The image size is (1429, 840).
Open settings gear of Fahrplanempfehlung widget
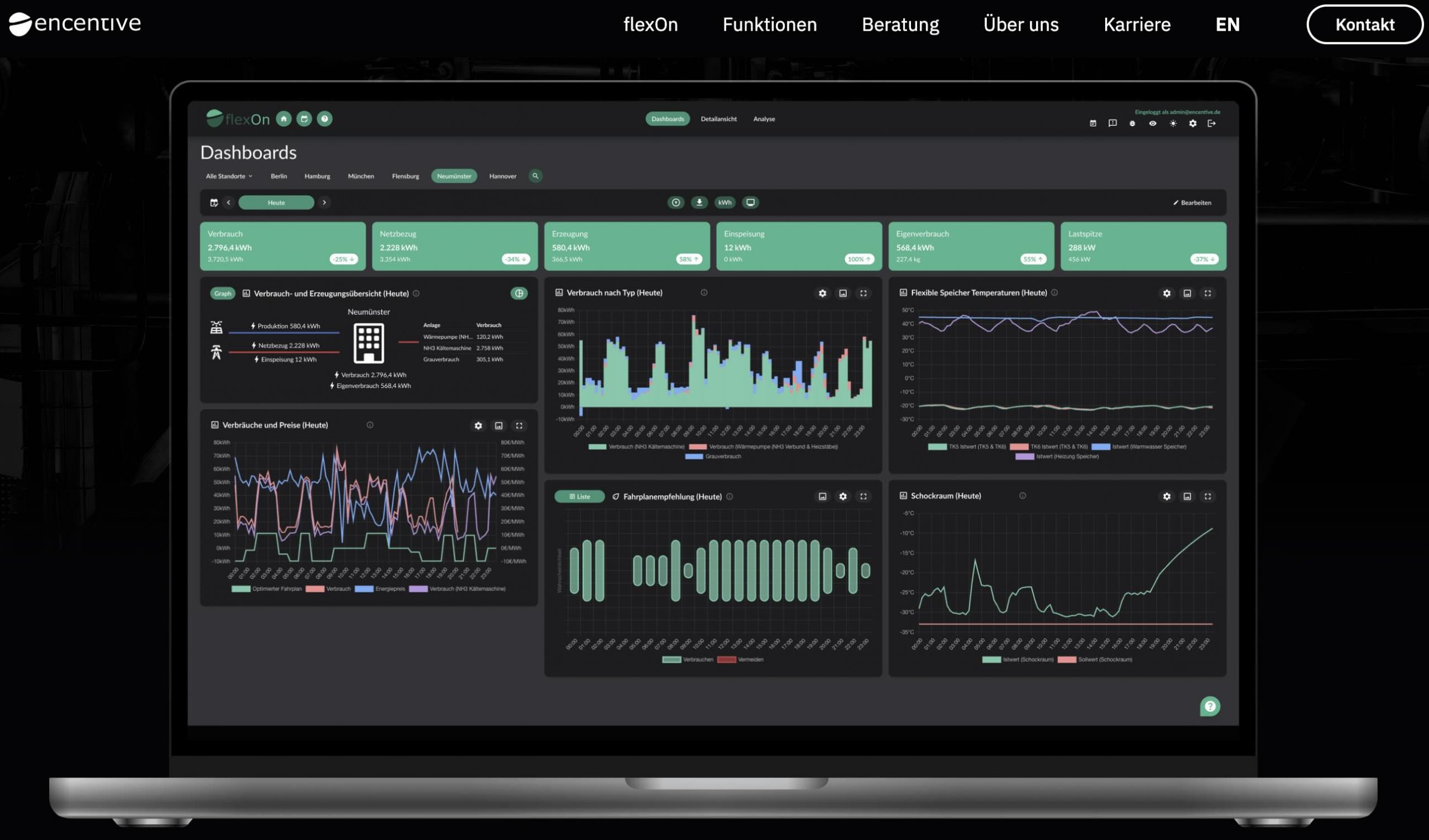(x=843, y=496)
